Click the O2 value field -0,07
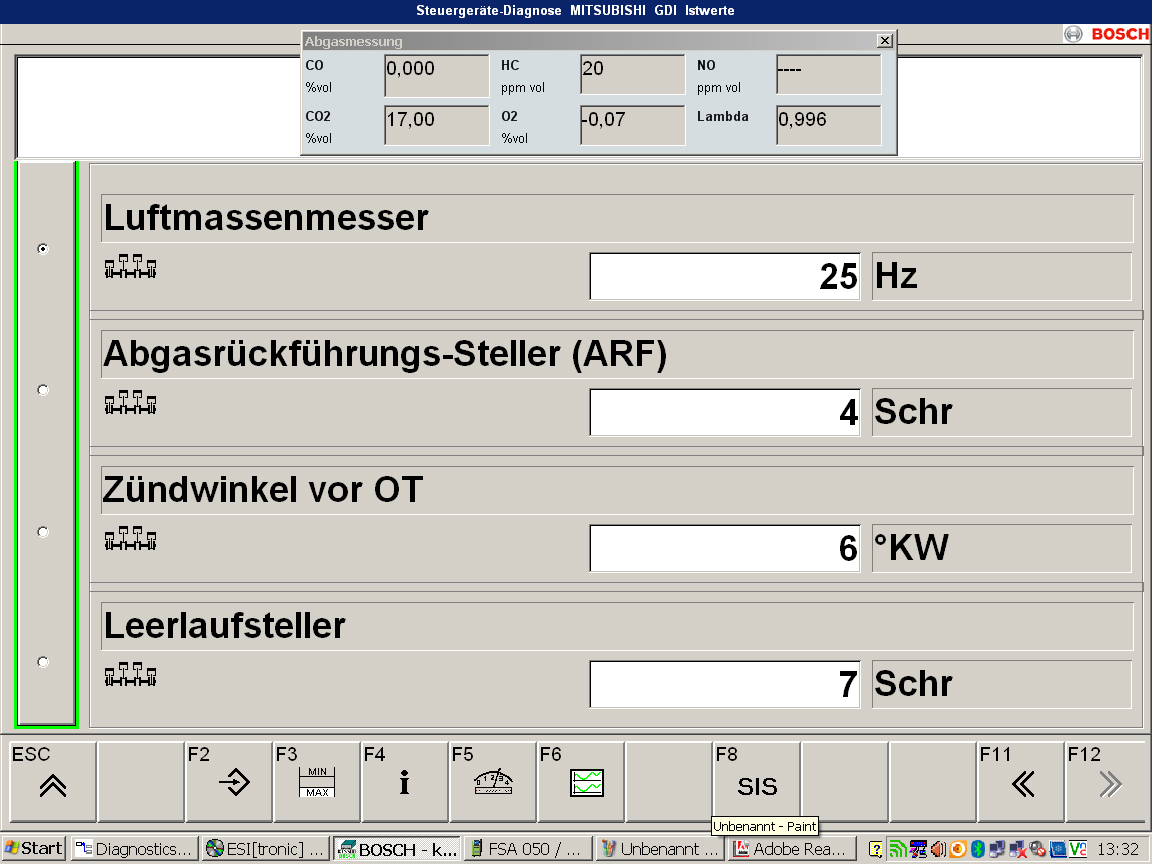1152x864 pixels. click(633, 126)
